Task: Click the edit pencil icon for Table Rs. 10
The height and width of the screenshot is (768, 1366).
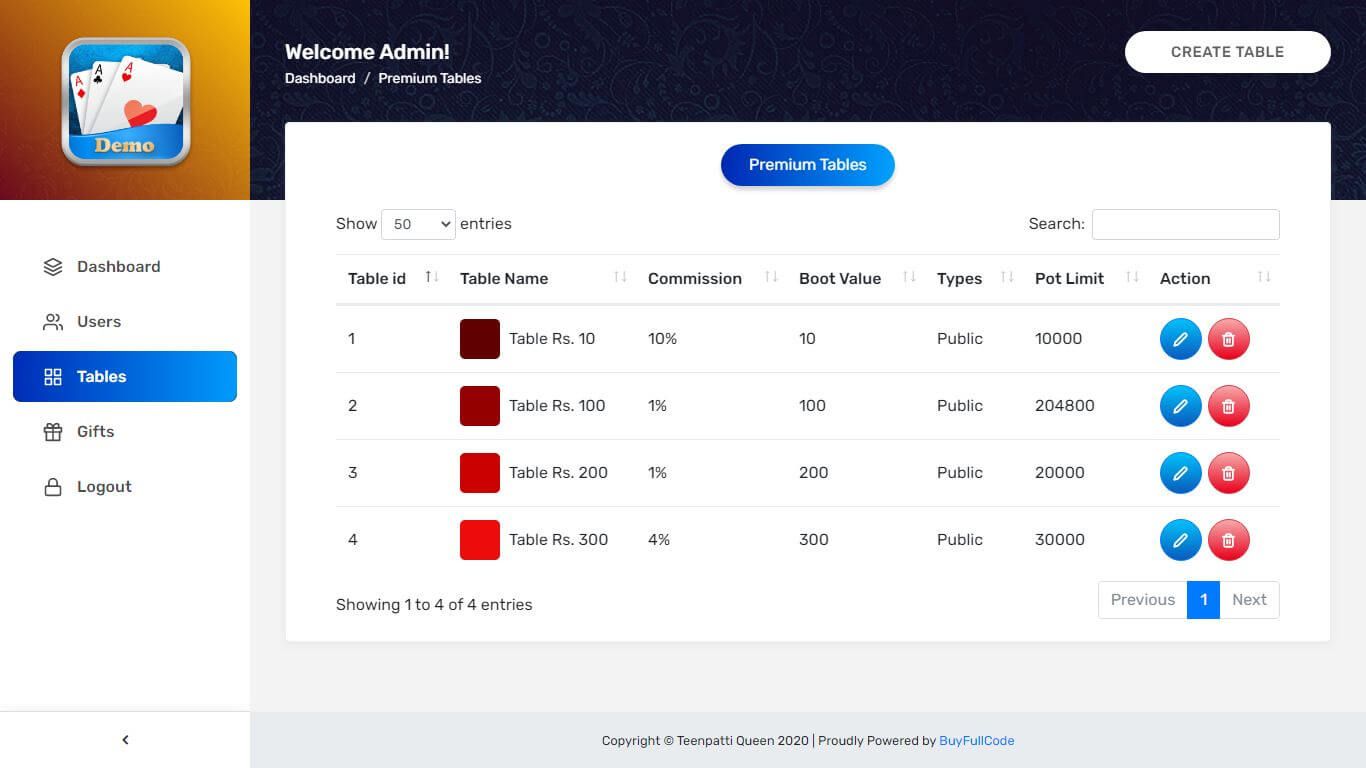Action: pos(1180,339)
